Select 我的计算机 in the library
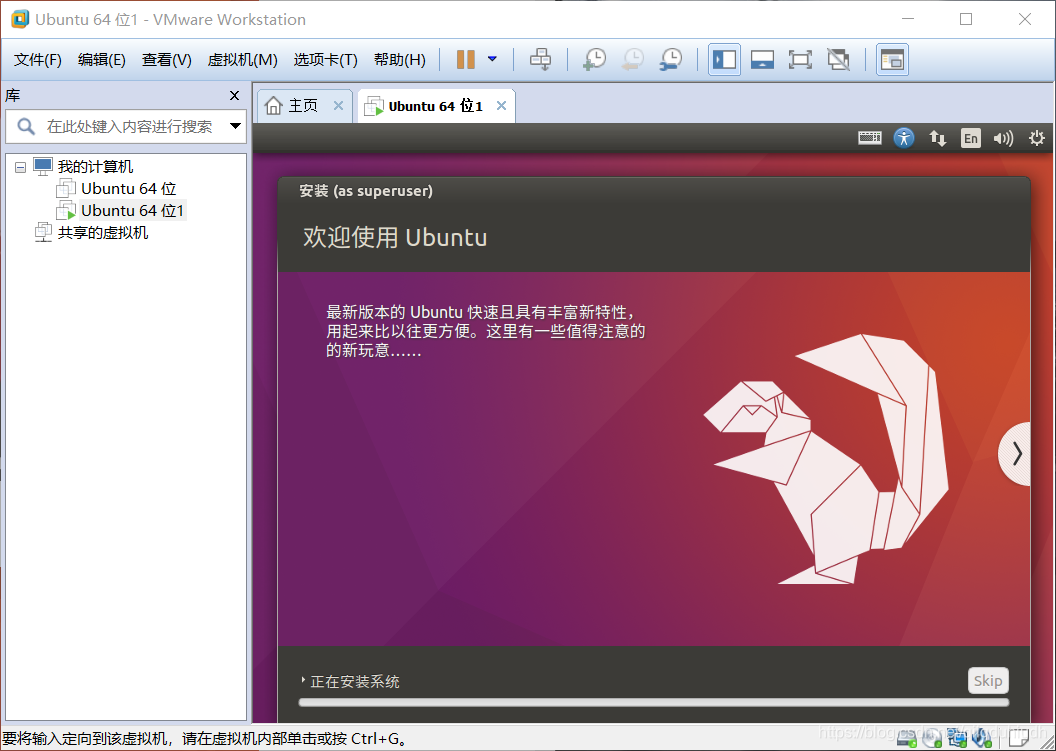Viewport: 1056px width, 751px height. [x=95, y=166]
